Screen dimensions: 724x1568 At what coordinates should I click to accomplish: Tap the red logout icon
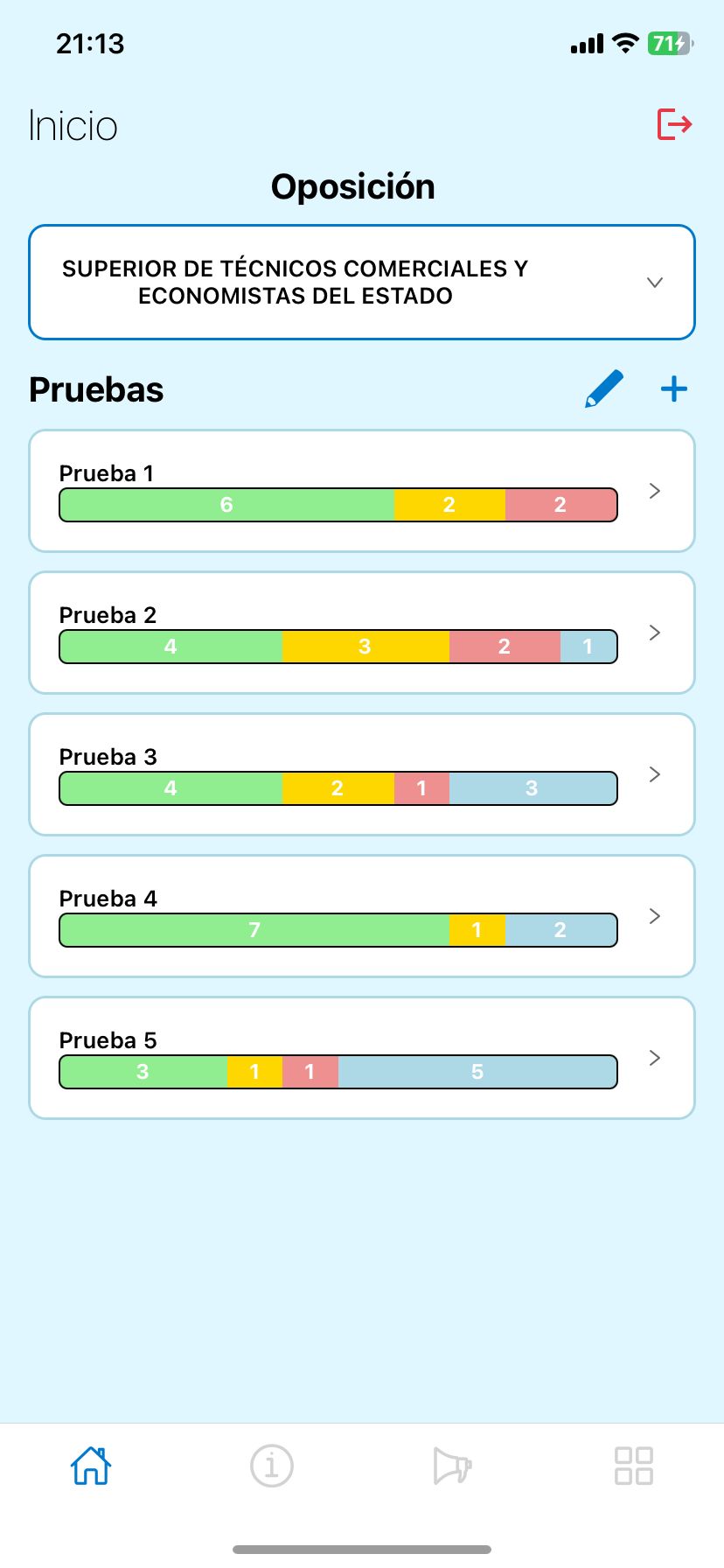tap(673, 125)
